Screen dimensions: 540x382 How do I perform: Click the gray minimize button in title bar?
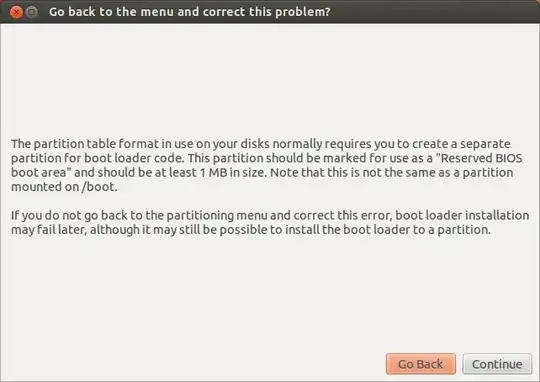(32, 12)
